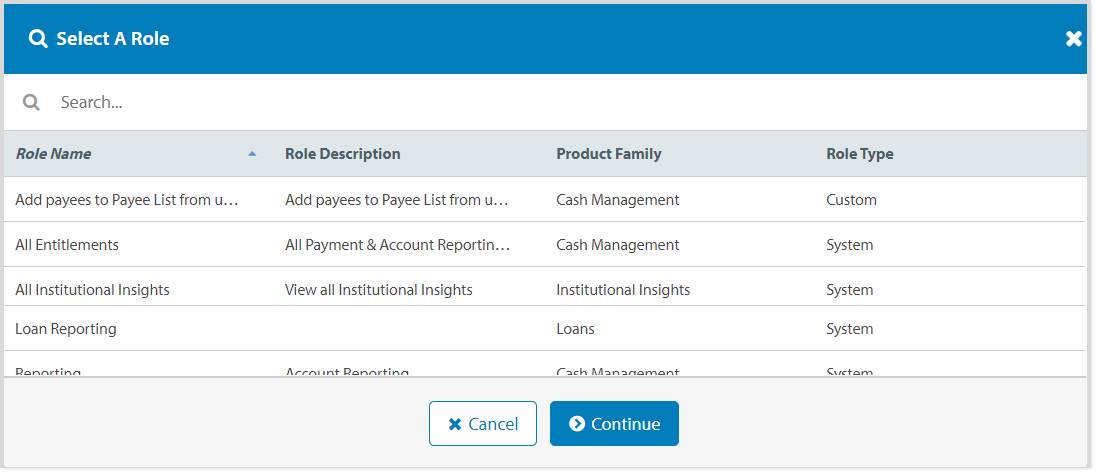1097x474 pixels.
Task: Select the Reporting role row
Action: (48, 371)
